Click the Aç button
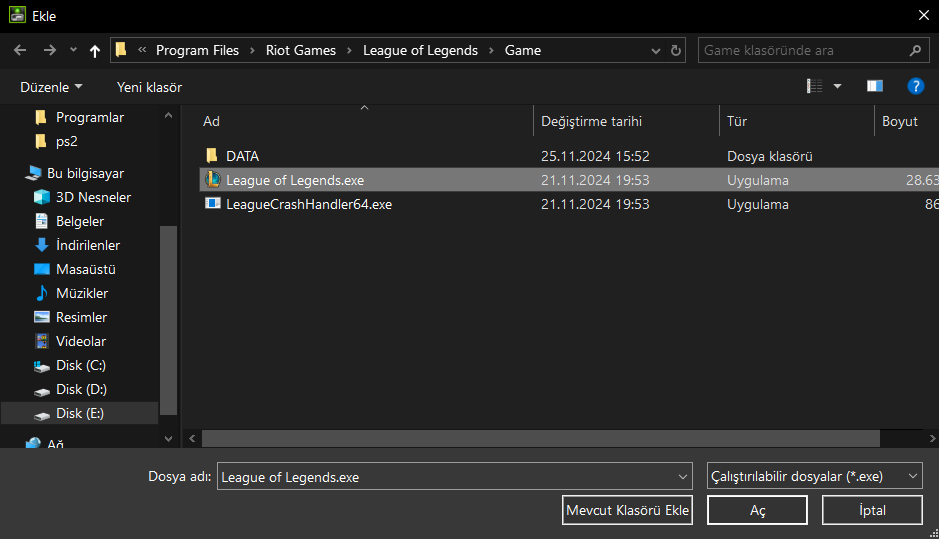The image size is (939, 539). tap(757, 510)
